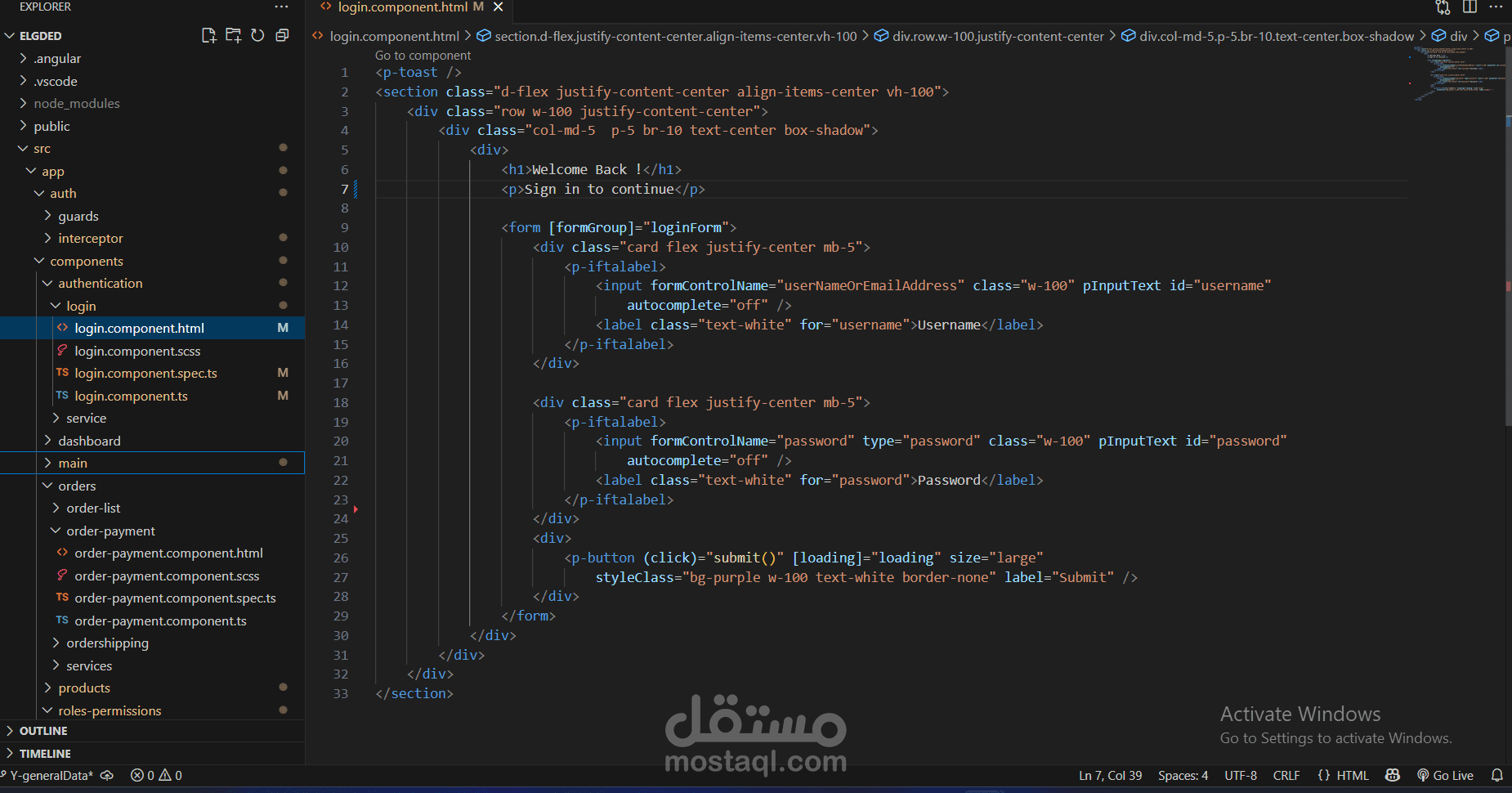
Task: Create a new folder in Explorer
Action: 233,35
